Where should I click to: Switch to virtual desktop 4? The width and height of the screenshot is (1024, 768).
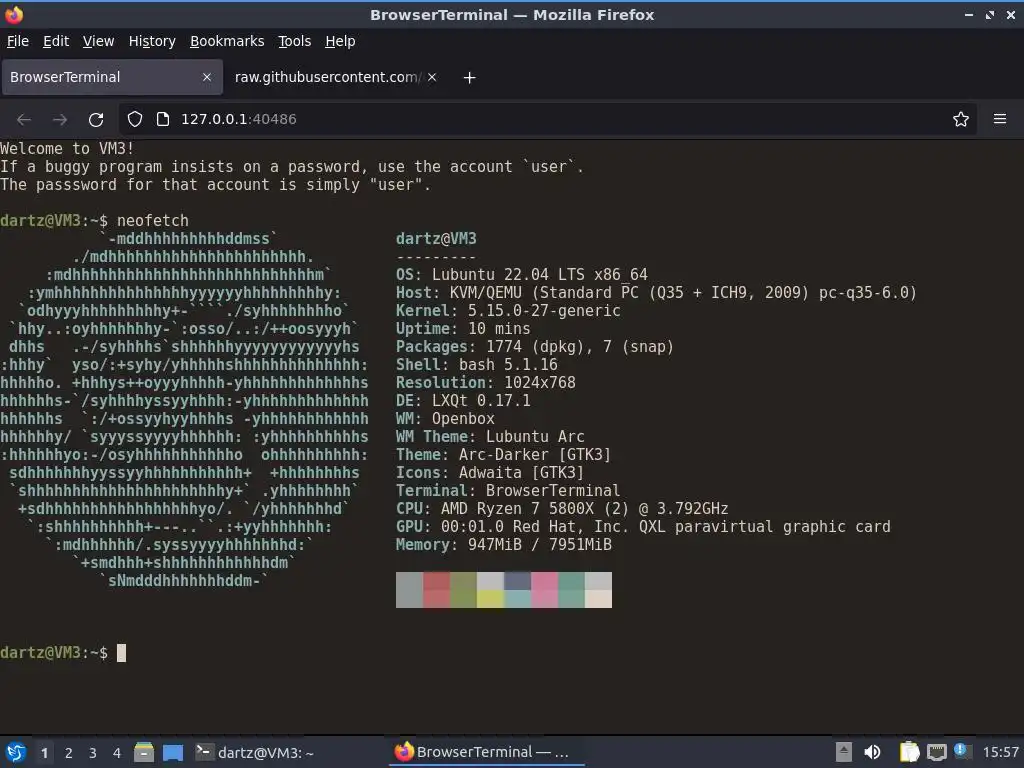pos(117,753)
